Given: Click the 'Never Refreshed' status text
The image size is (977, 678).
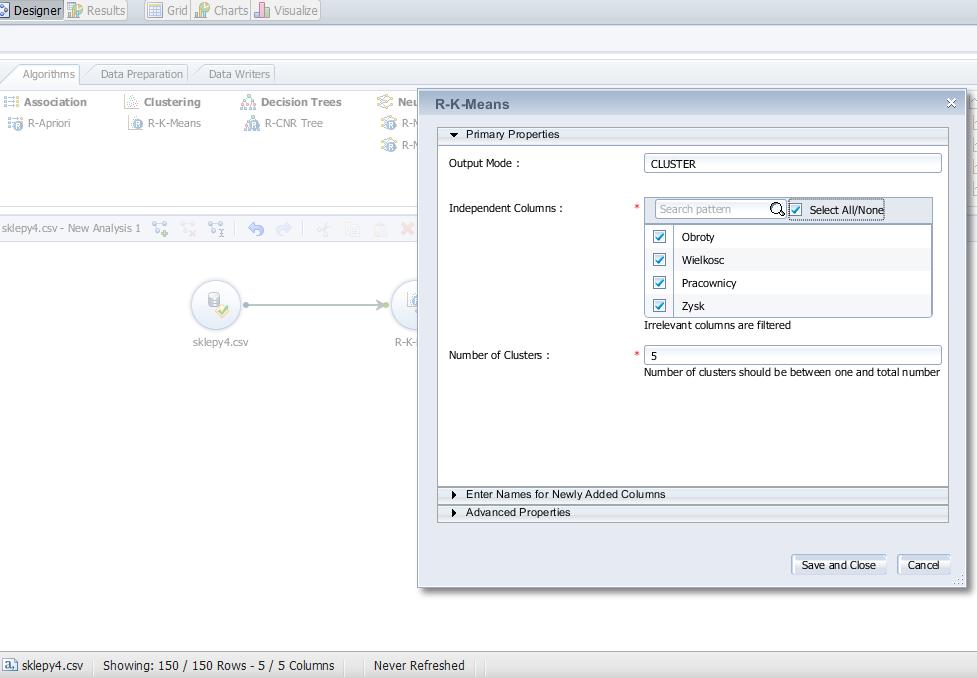Looking at the screenshot, I should click(x=419, y=666).
